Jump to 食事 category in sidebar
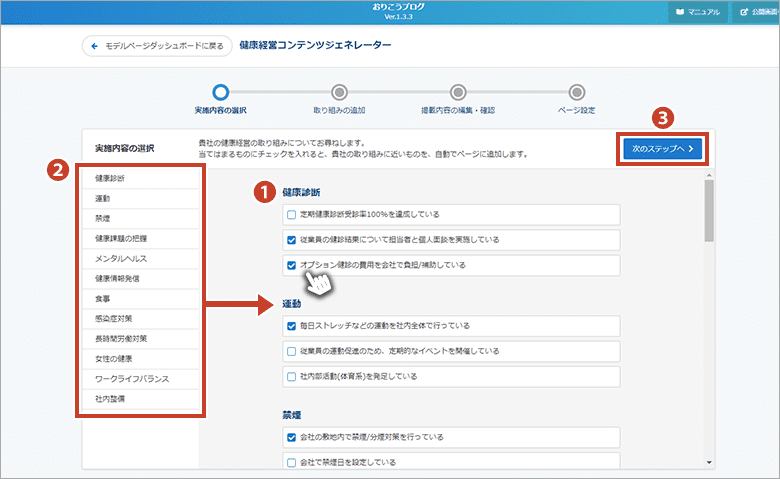780x479 pixels. click(x=104, y=298)
